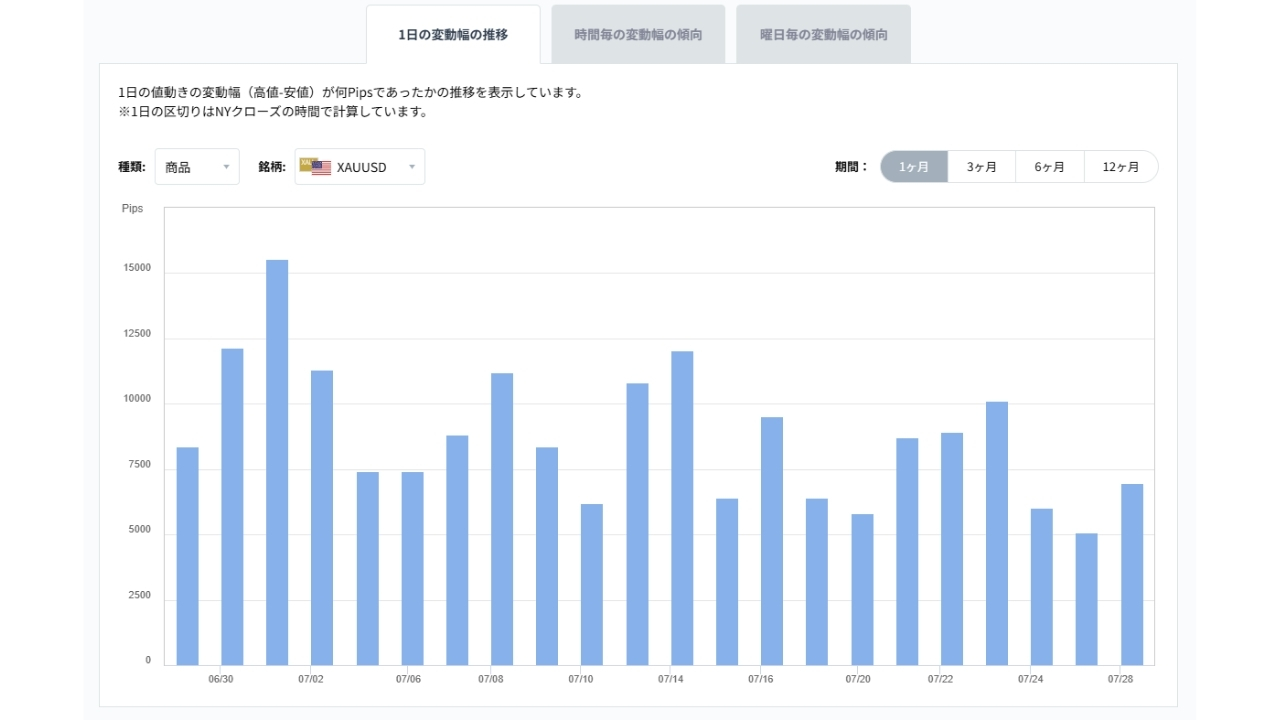Click the 10000 y-axis value
The height and width of the screenshot is (720, 1280).
135,399
